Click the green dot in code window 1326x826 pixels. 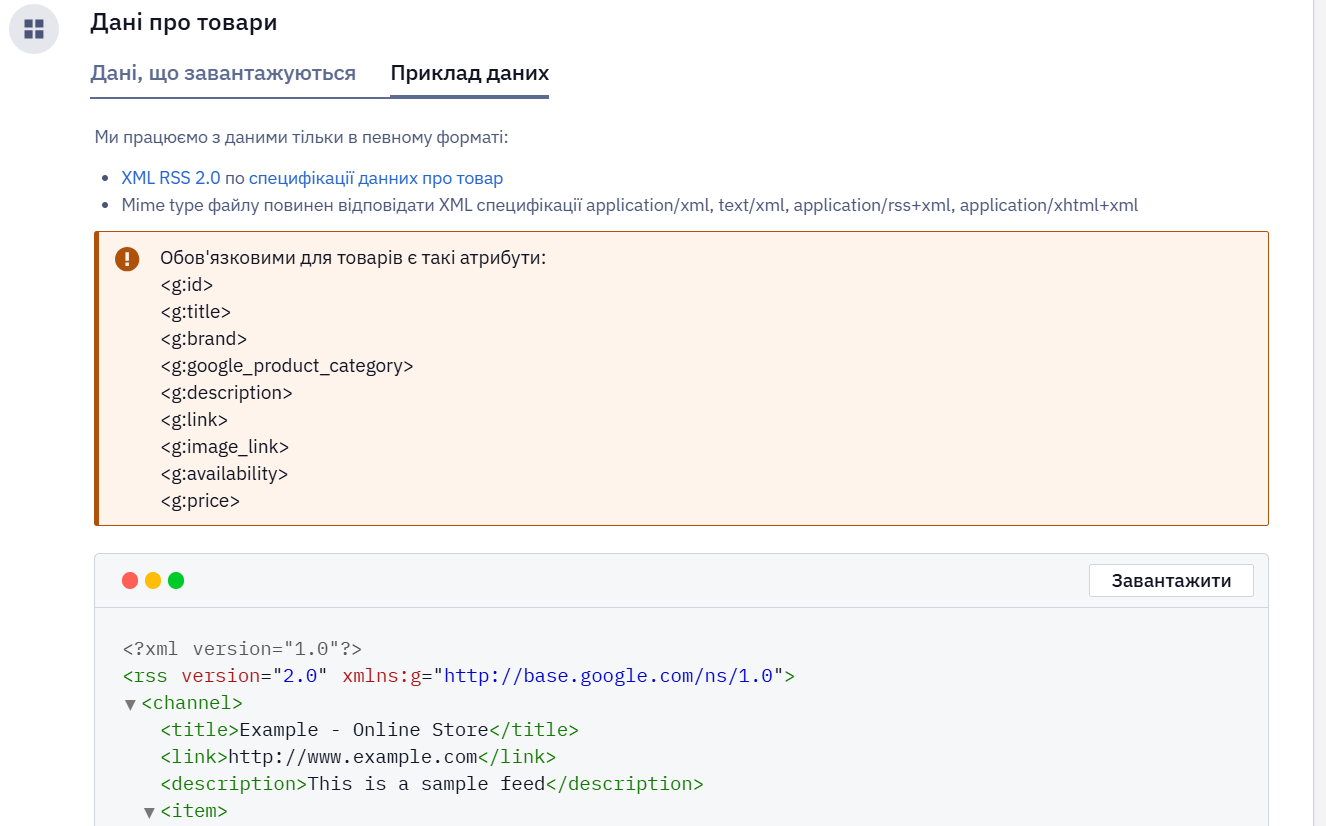[176, 580]
